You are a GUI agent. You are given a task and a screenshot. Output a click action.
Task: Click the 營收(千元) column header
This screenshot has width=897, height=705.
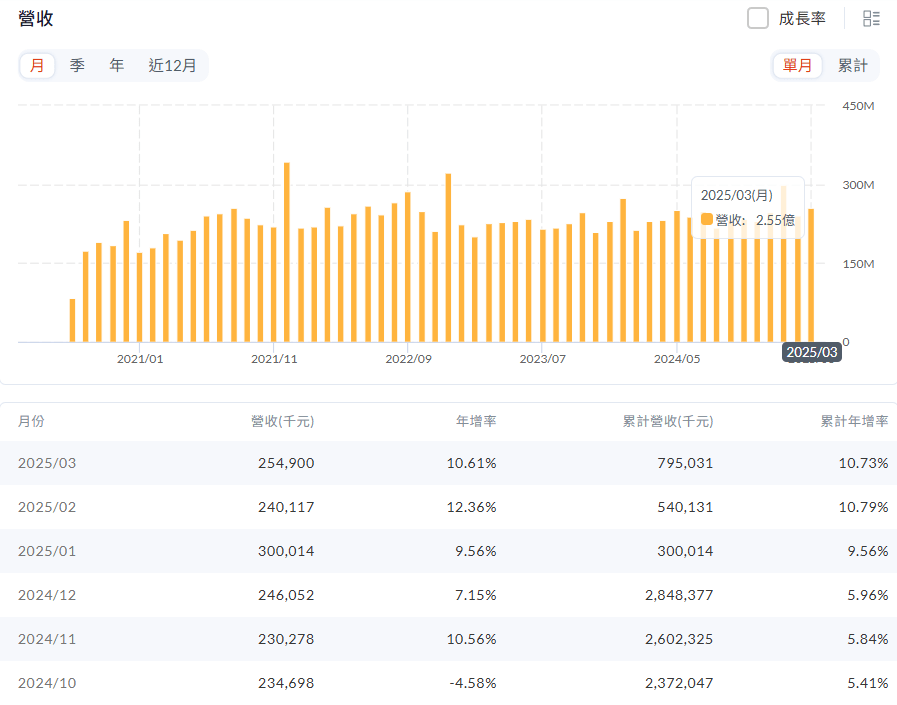tap(283, 421)
